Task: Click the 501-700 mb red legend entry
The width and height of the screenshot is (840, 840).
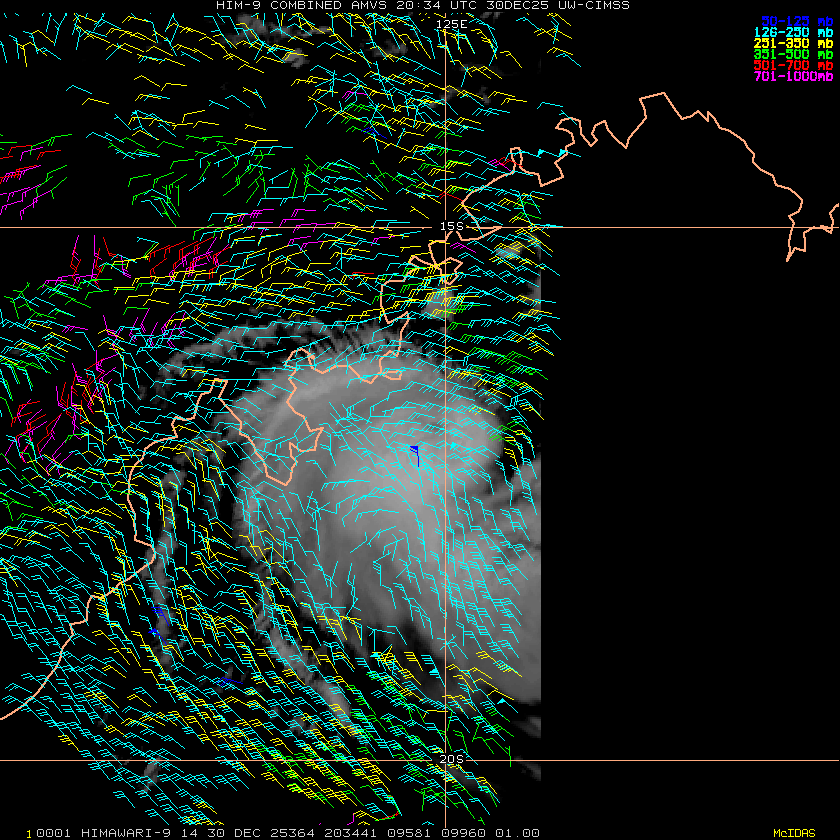Action: click(x=793, y=65)
